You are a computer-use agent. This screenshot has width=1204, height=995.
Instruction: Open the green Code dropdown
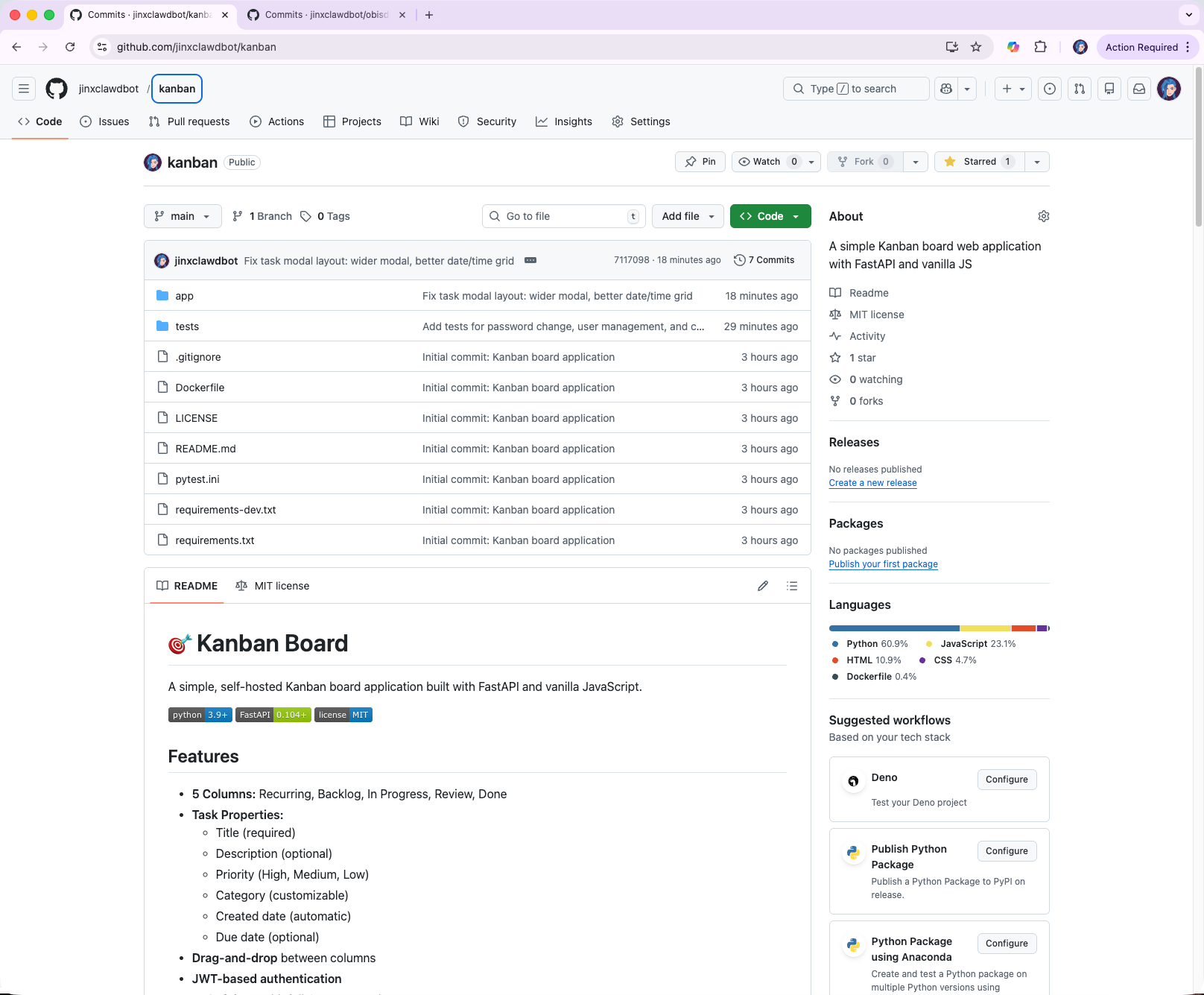click(x=770, y=216)
